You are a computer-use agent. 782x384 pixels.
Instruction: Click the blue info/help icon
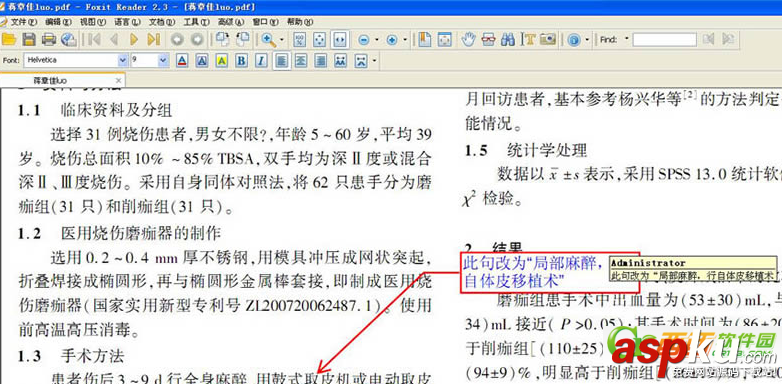tap(574, 40)
